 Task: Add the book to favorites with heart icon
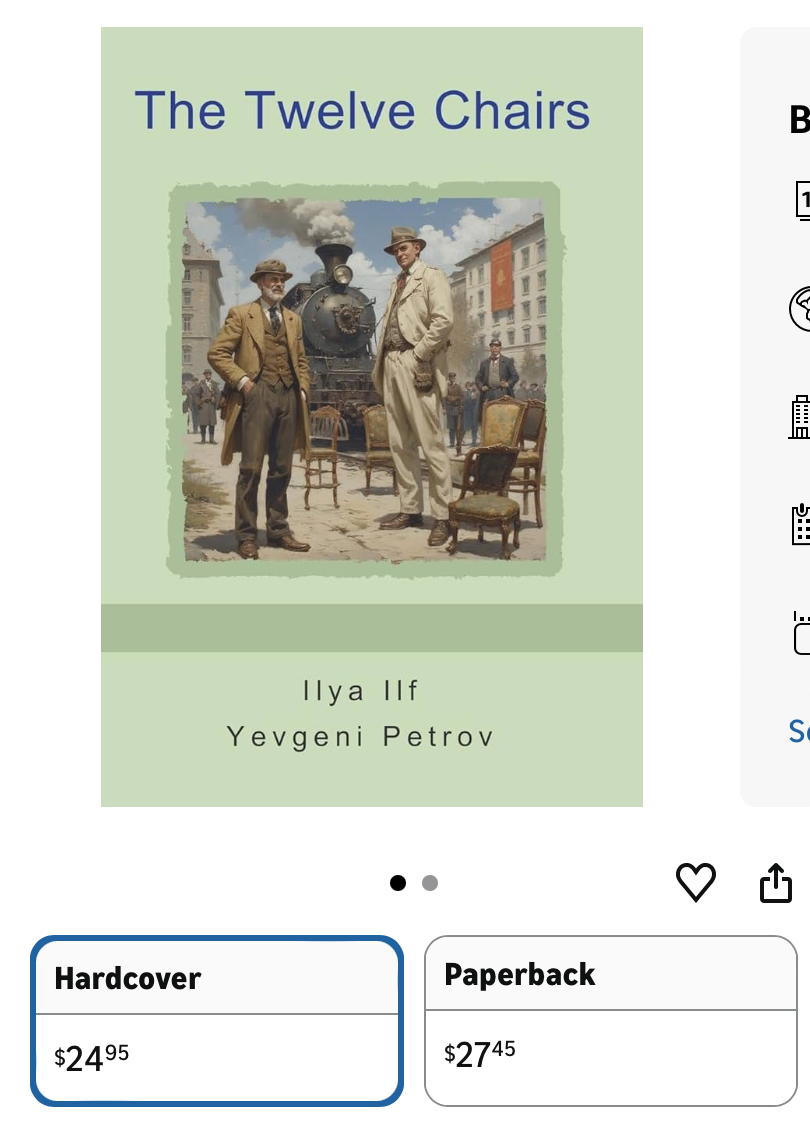point(696,882)
